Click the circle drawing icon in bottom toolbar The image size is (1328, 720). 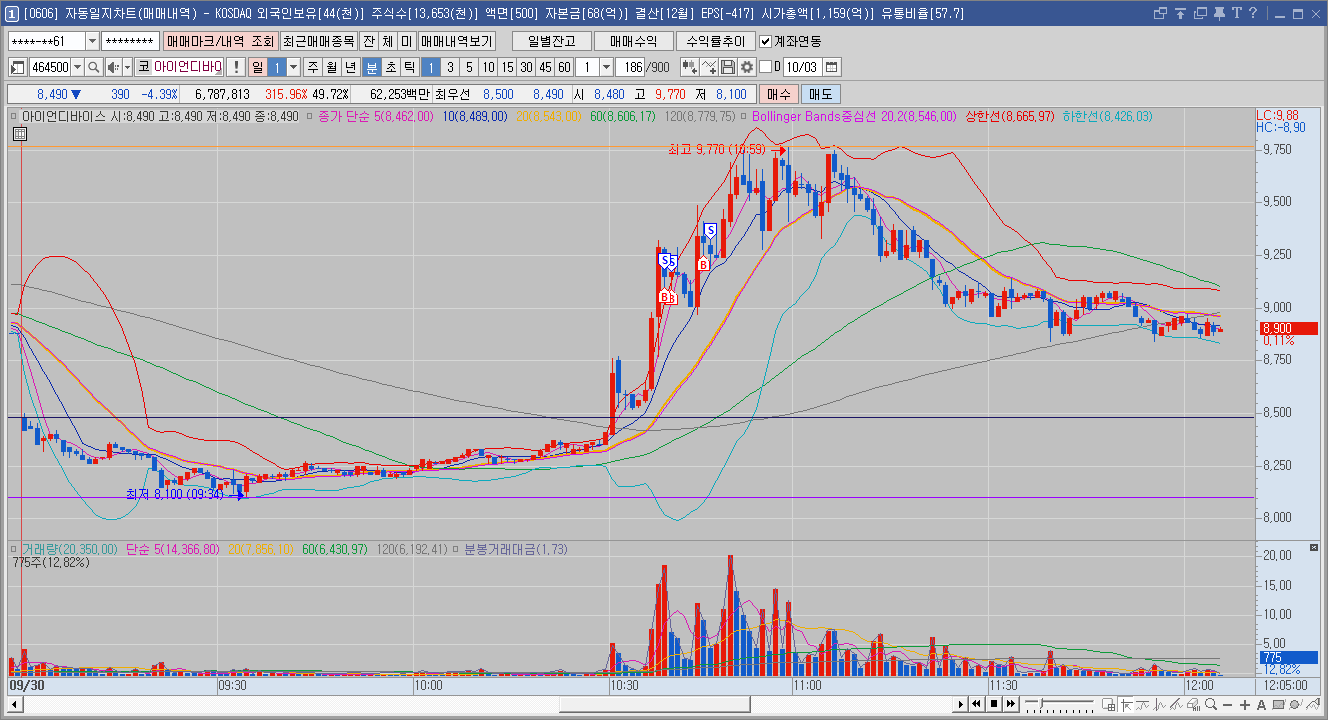click(1296, 704)
